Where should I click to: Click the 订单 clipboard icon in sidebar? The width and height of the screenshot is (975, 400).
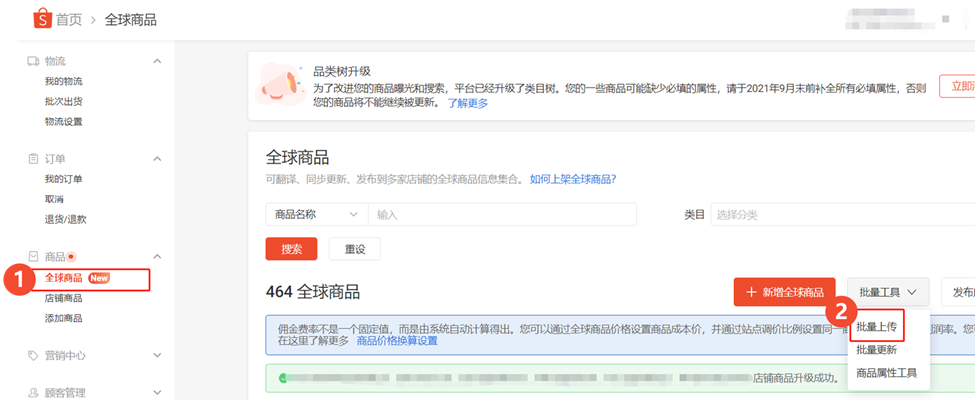point(33,159)
